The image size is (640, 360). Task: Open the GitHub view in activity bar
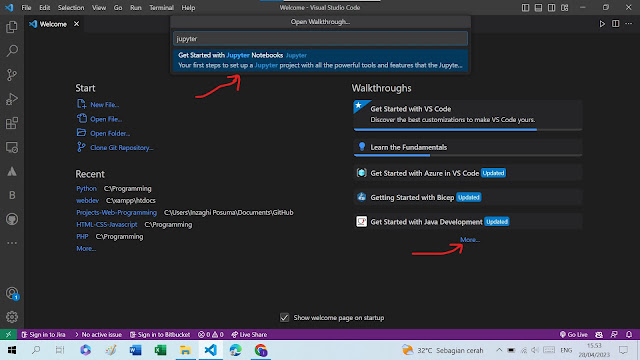[x=12, y=219]
